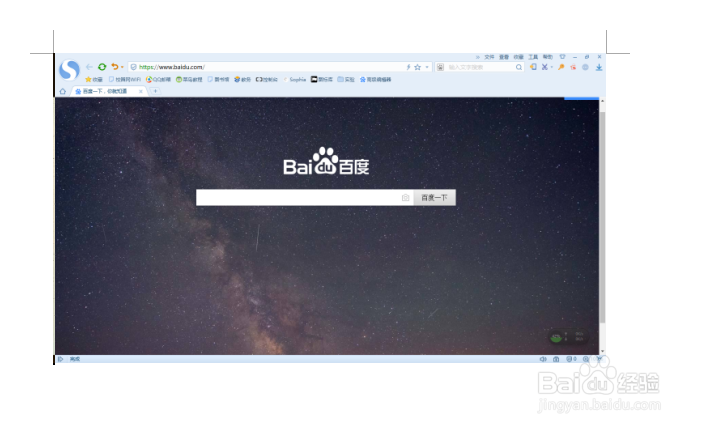Go back with the left arrow button
Viewport: 701px width, 430px height.
(x=89, y=67)
